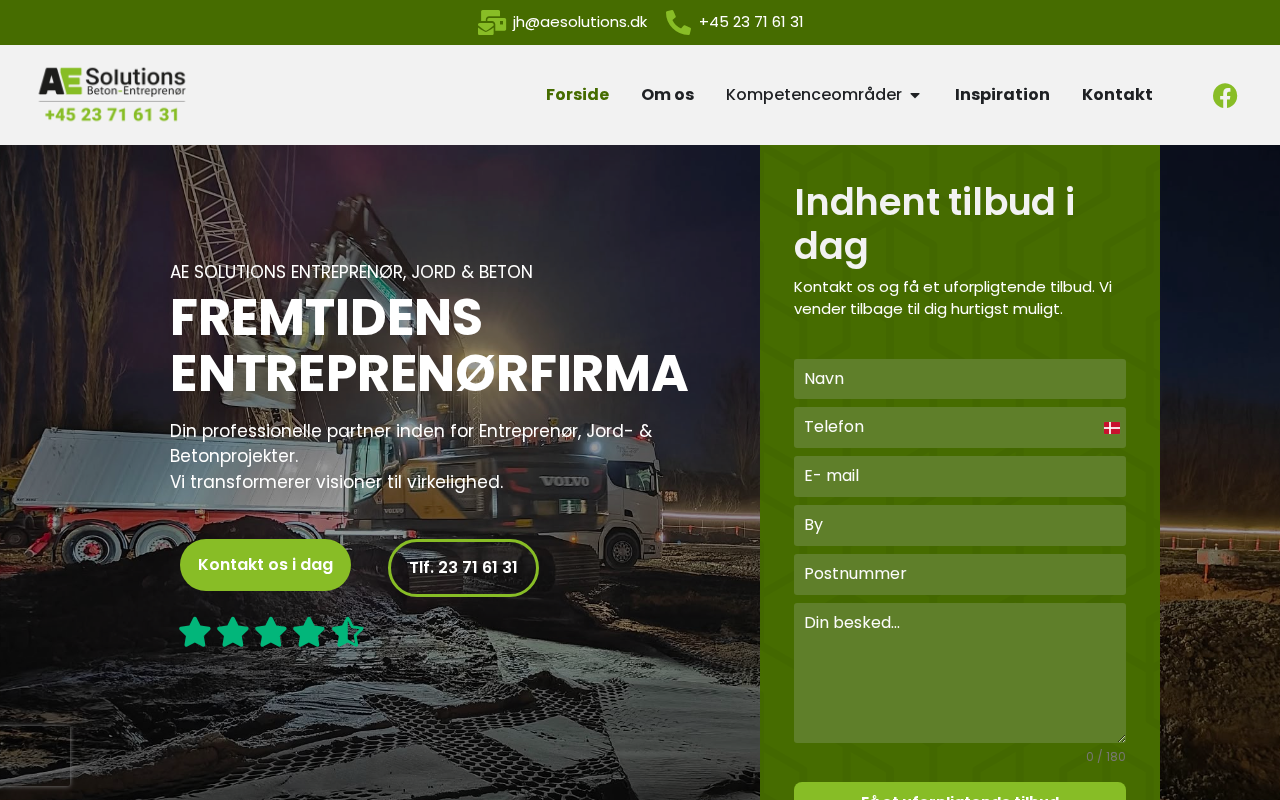The image size is (1280, 800).
Task: Click the phone handset icon in top bar
Action: coord(678,22)
